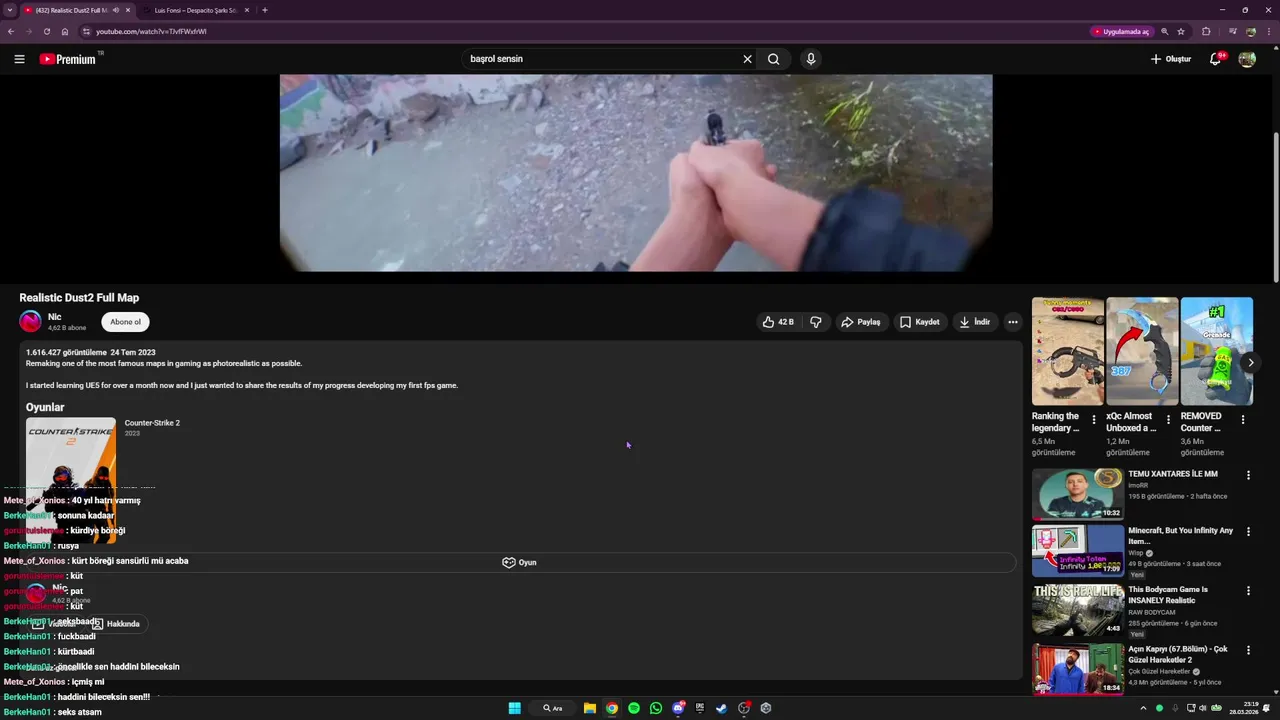1280x720 pixels.
Task: Open Spotify from taskbar
Action: tap(634, 708)
